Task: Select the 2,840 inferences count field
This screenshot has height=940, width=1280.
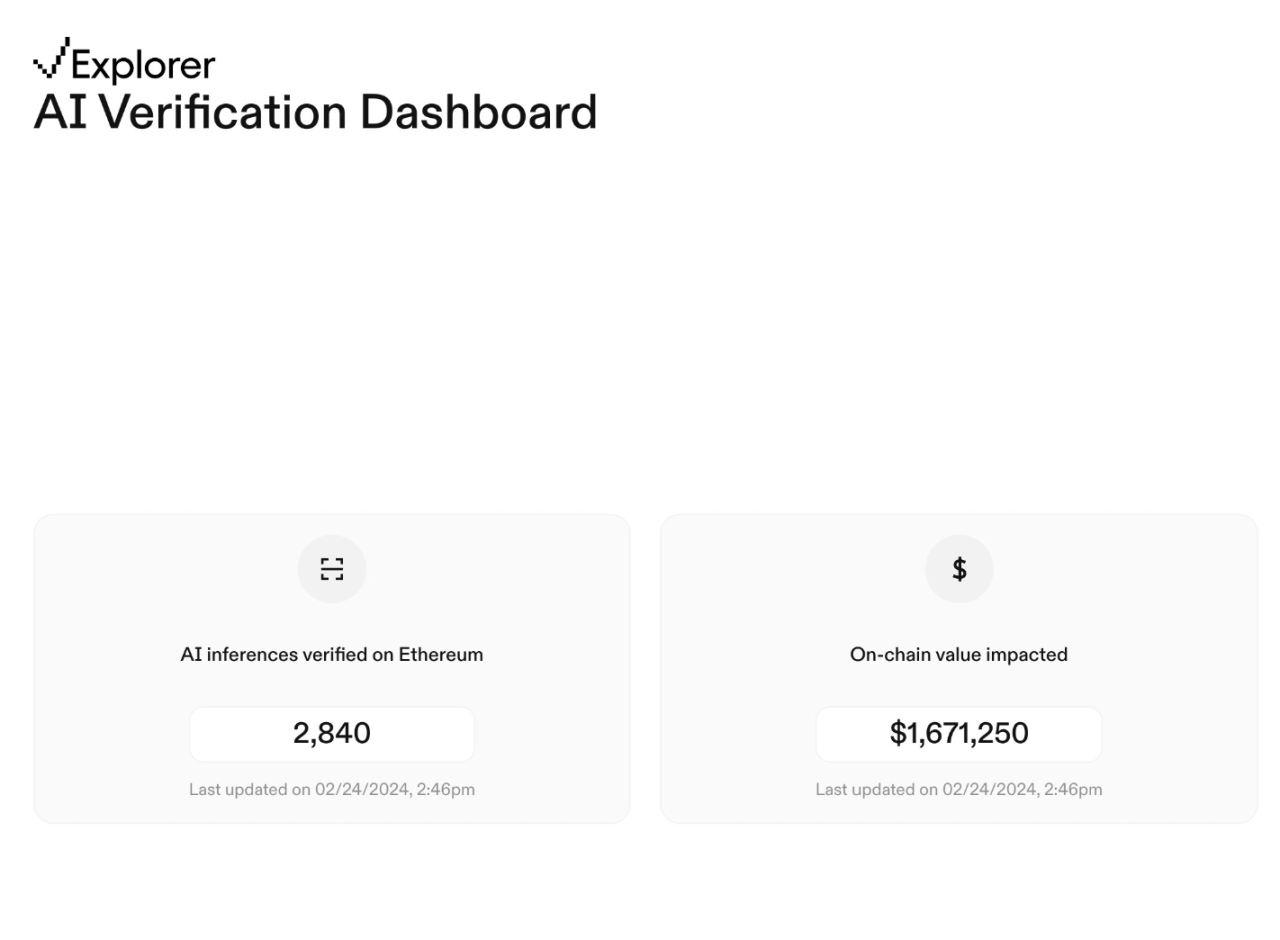Action: 332,734
